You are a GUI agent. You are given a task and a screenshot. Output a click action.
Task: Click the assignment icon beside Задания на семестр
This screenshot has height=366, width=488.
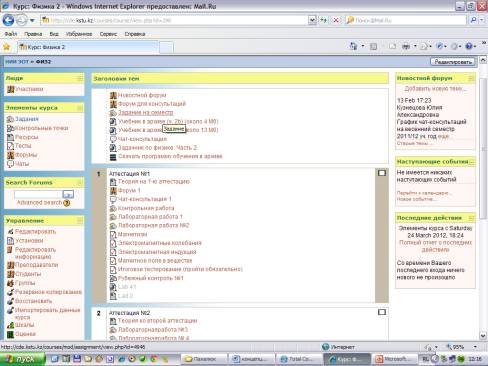tap(113, 113)
